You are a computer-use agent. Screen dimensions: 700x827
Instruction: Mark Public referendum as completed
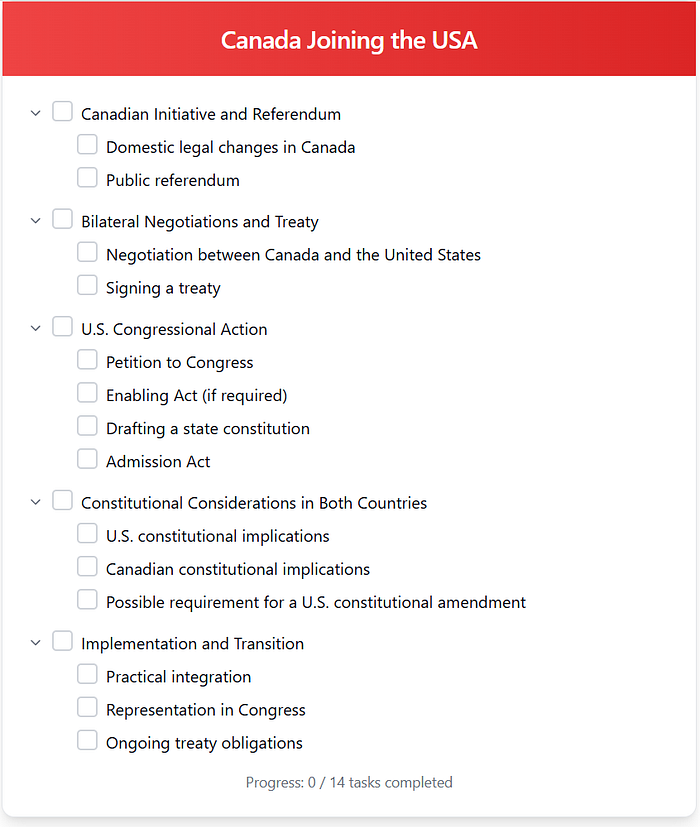tap(87, 178)
